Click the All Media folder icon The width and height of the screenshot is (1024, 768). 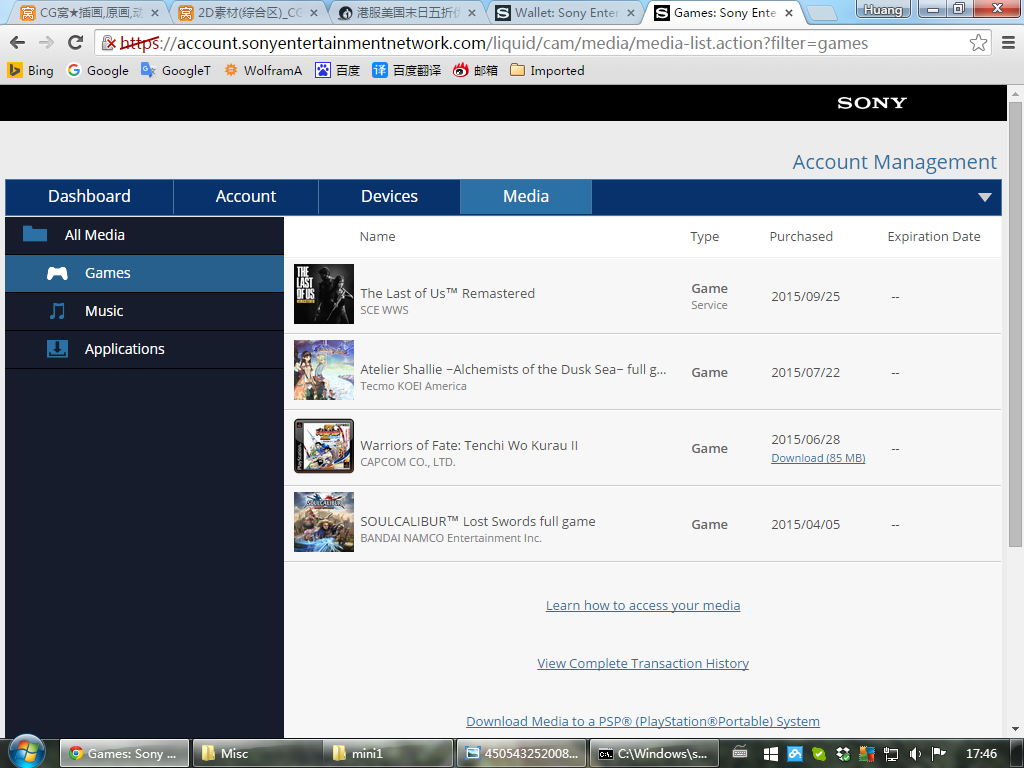pyautogui.click(x=35, y=234)
